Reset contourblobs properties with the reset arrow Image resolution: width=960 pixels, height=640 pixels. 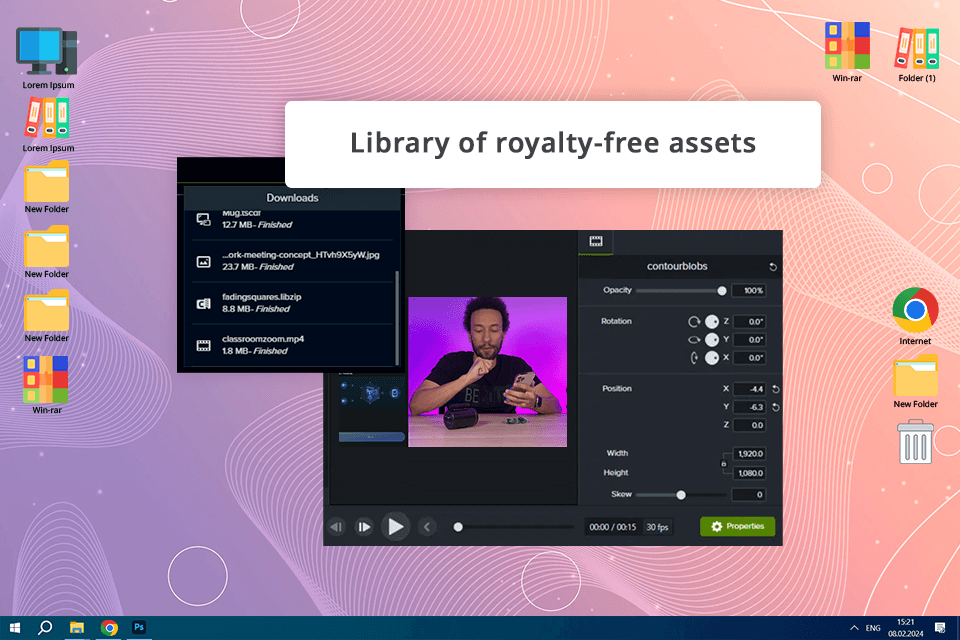pos(773,267)
